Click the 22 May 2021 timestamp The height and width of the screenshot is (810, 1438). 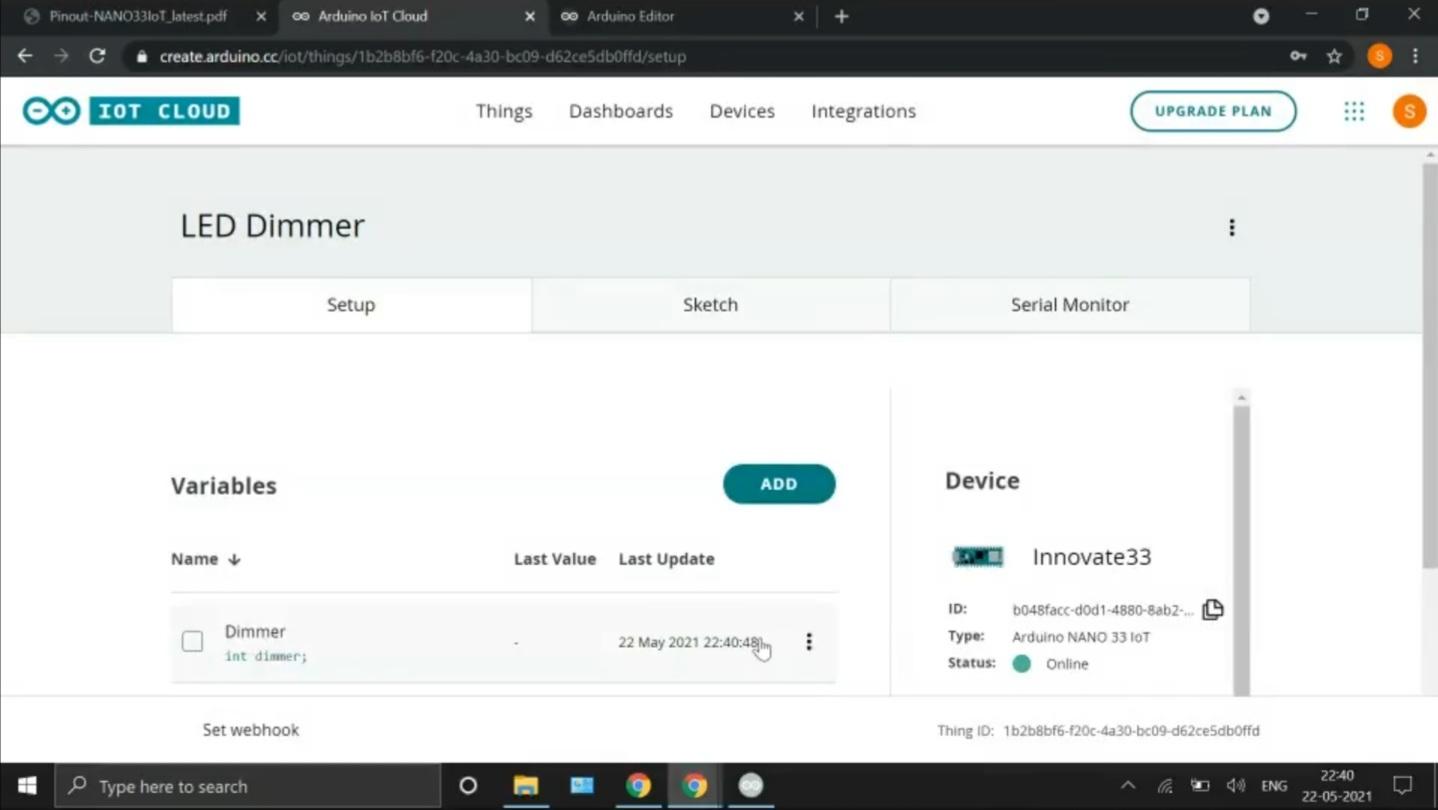click(x=690, y=642)
